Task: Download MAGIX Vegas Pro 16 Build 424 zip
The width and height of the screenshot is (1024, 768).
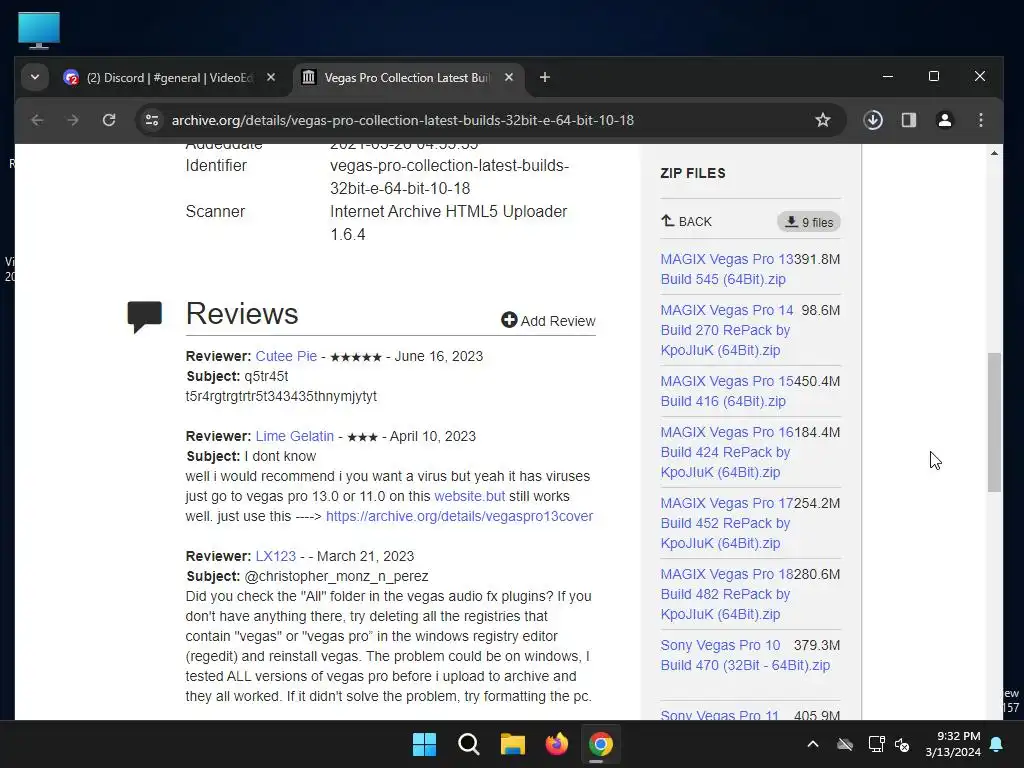Action: [727, 452]
